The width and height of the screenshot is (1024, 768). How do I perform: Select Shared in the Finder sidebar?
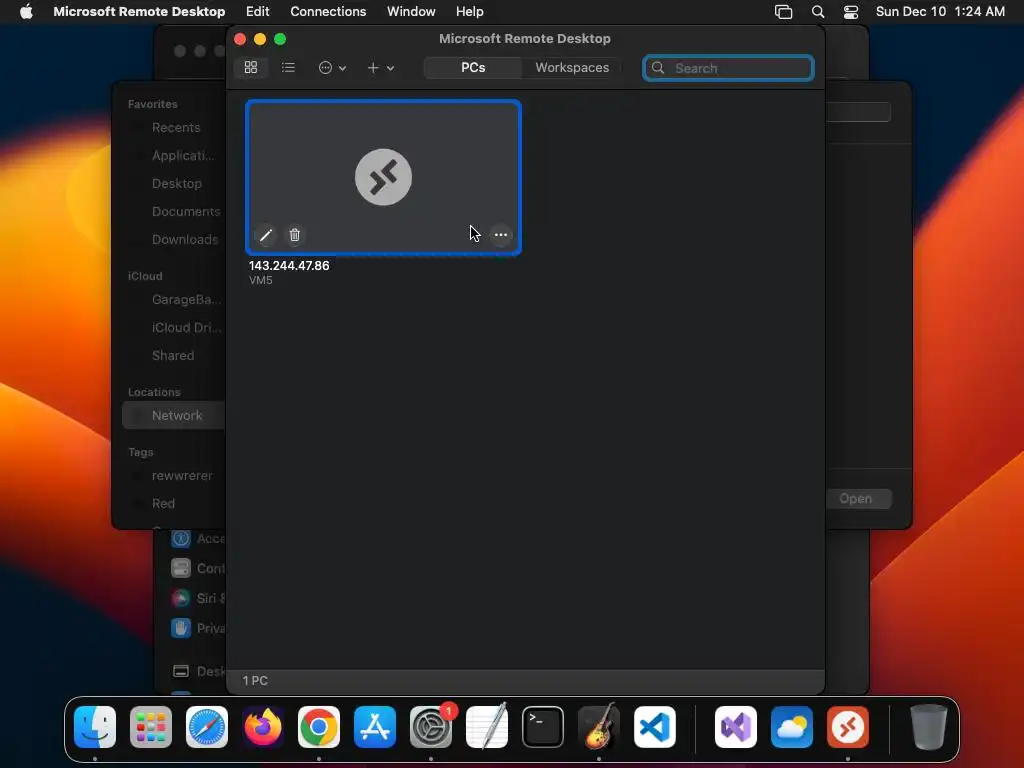coord(172,355)
